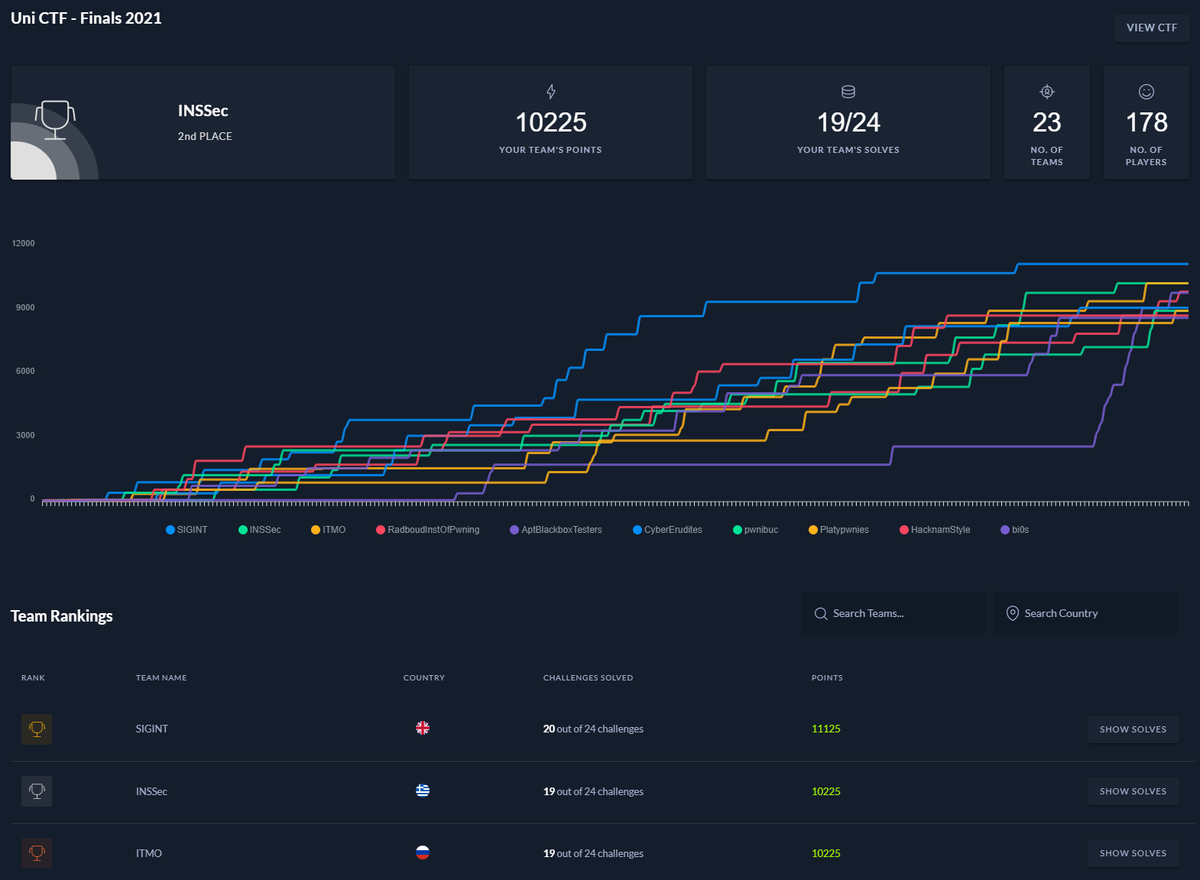
Task: Toggle bi0s legend entry
Action: point(1014,529)
